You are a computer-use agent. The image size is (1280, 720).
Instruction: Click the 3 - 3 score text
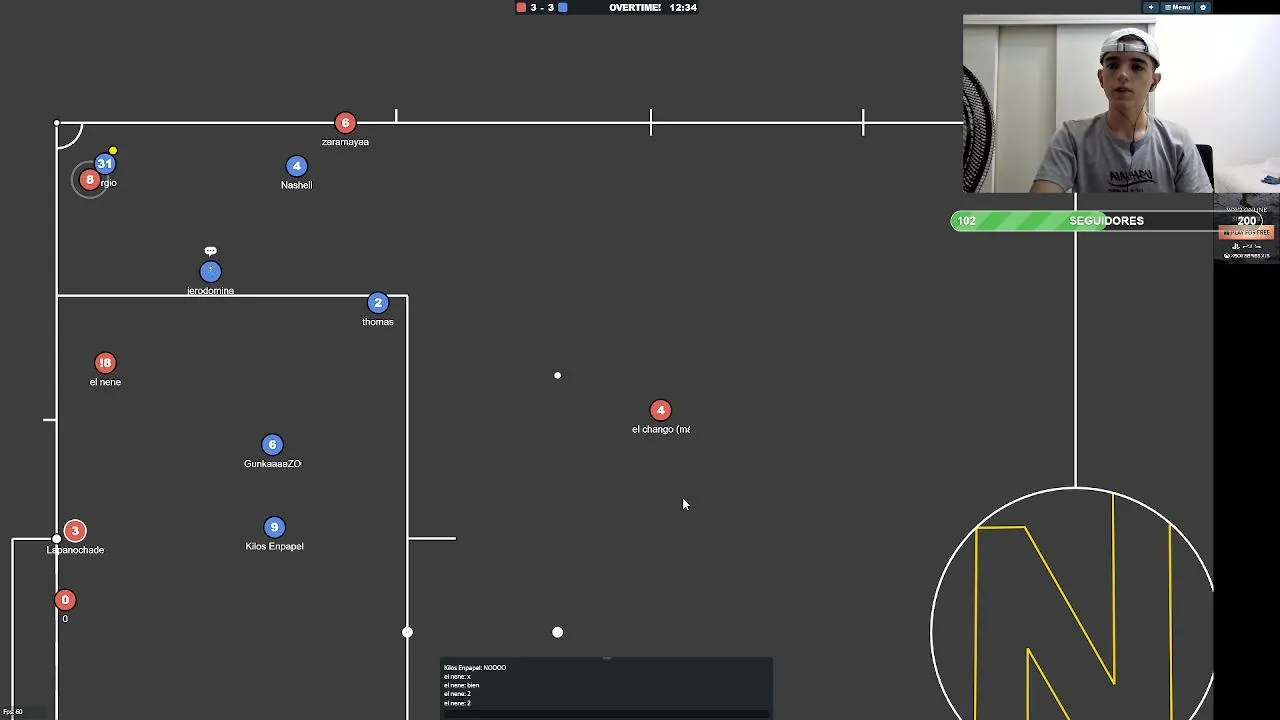[x=541, y=7]
